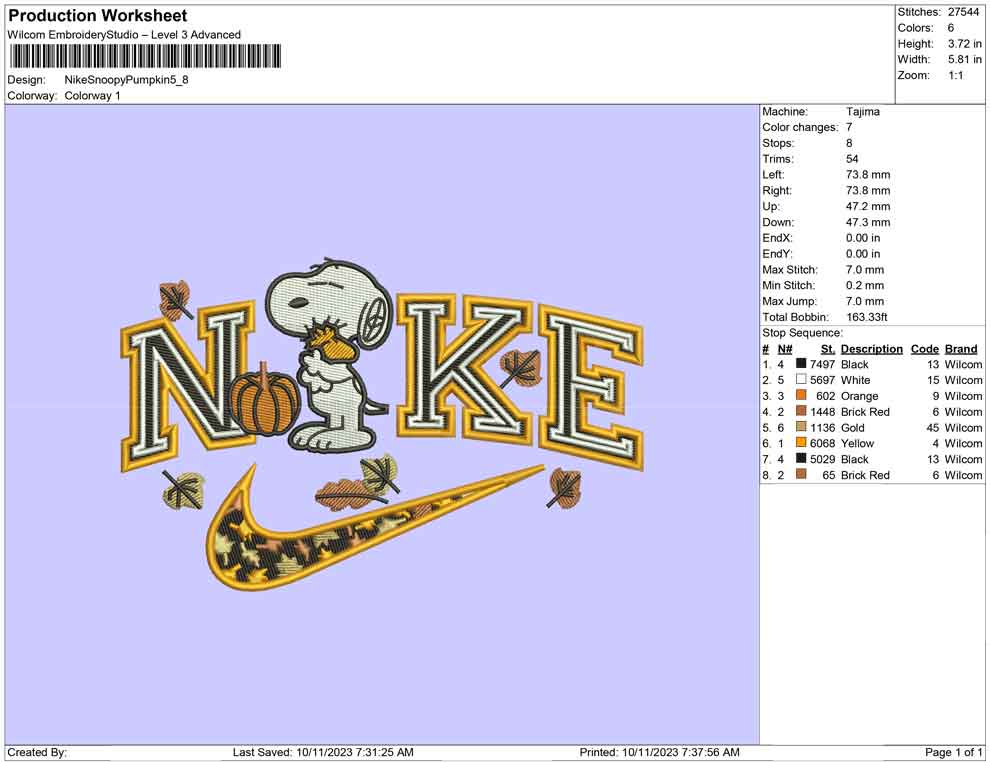The width and height of the screenshot is (990, 762).
Task: Click the 'Created By:' footer label
Action: [37, 752]
